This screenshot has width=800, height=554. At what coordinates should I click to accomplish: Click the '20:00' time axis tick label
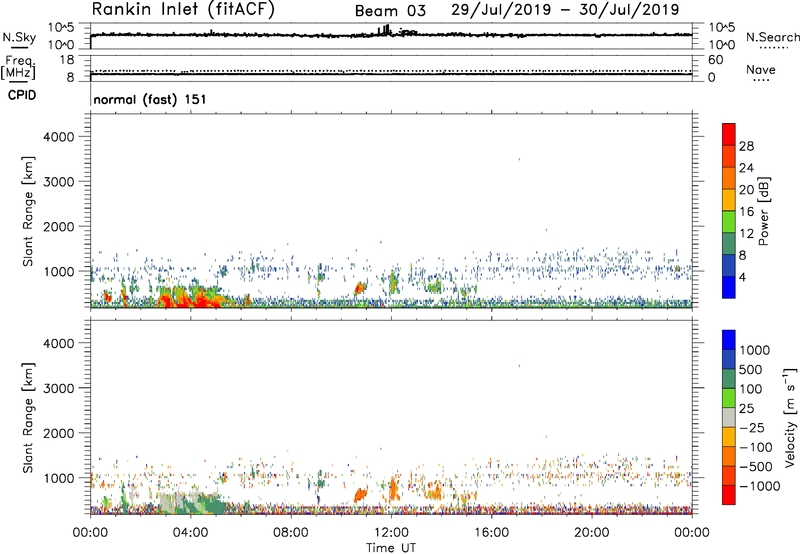coord(591,533)
